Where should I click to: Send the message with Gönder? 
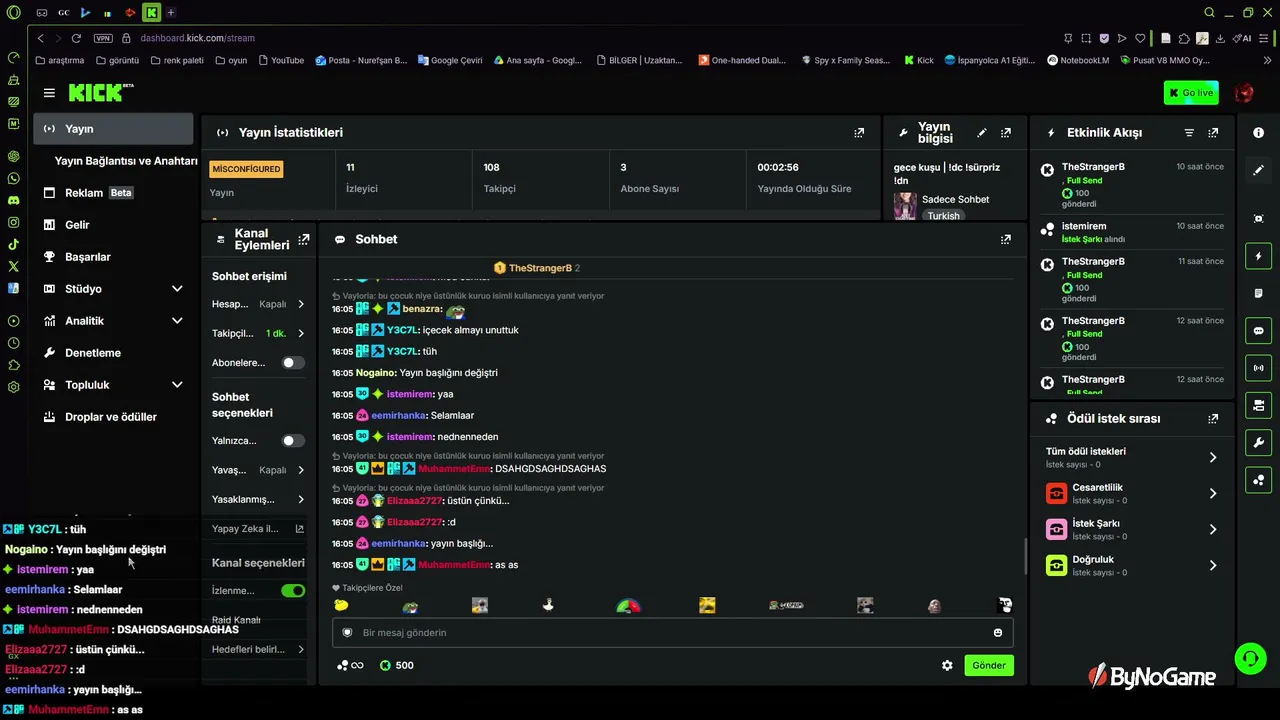point(989,665)
